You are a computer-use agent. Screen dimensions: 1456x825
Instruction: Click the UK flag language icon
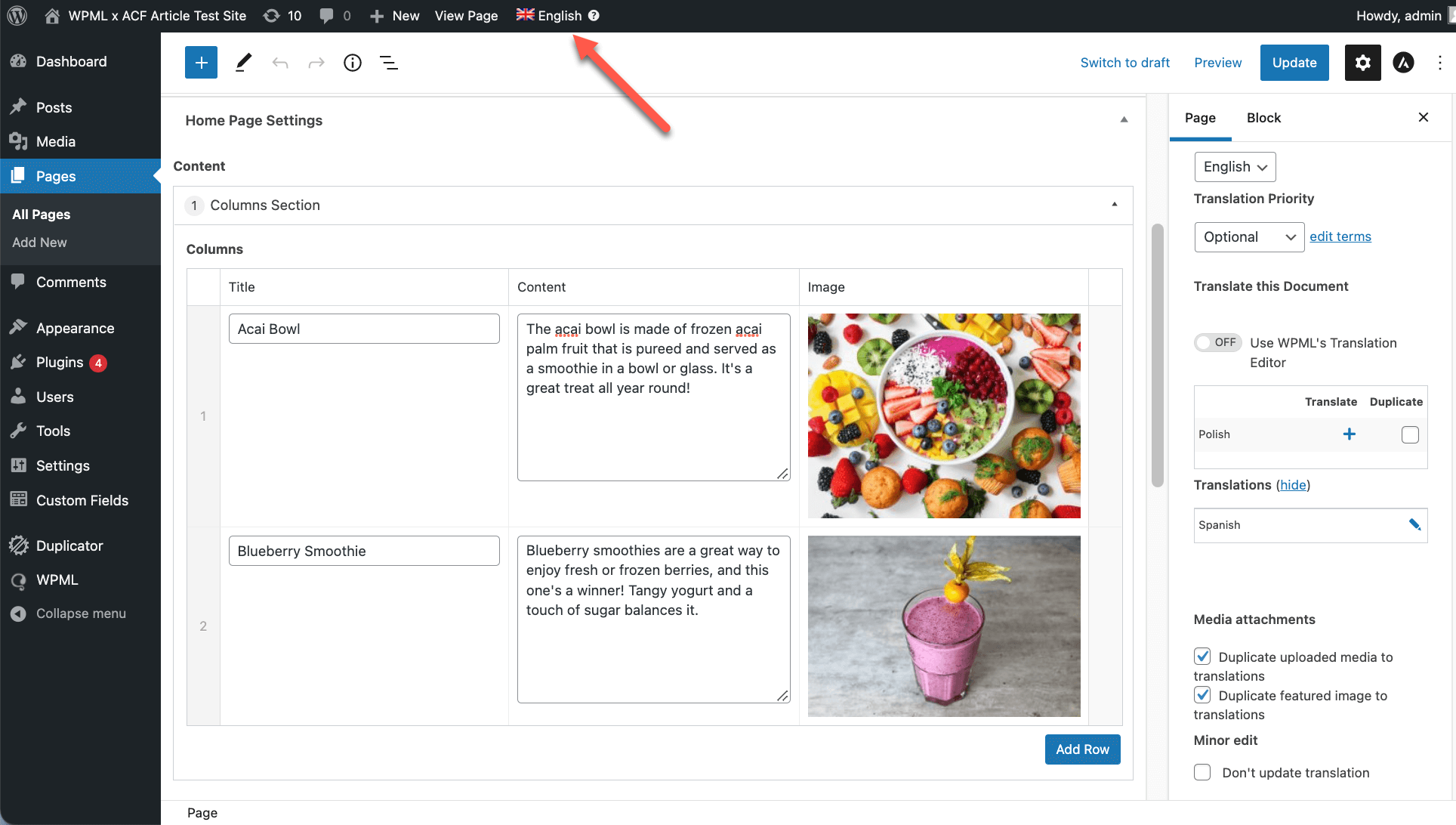[x=525, y=15]
